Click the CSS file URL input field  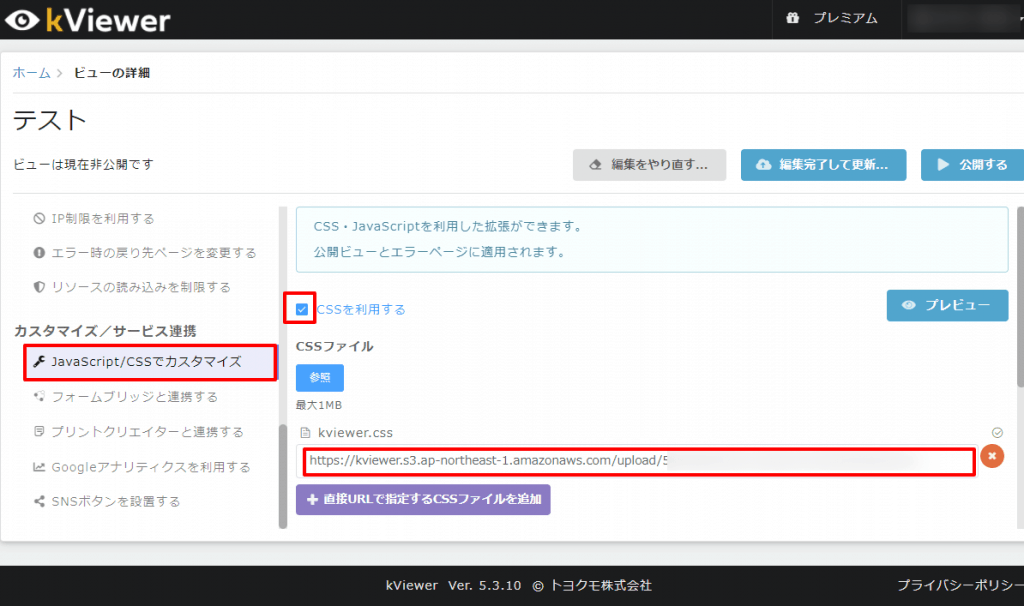638,461
